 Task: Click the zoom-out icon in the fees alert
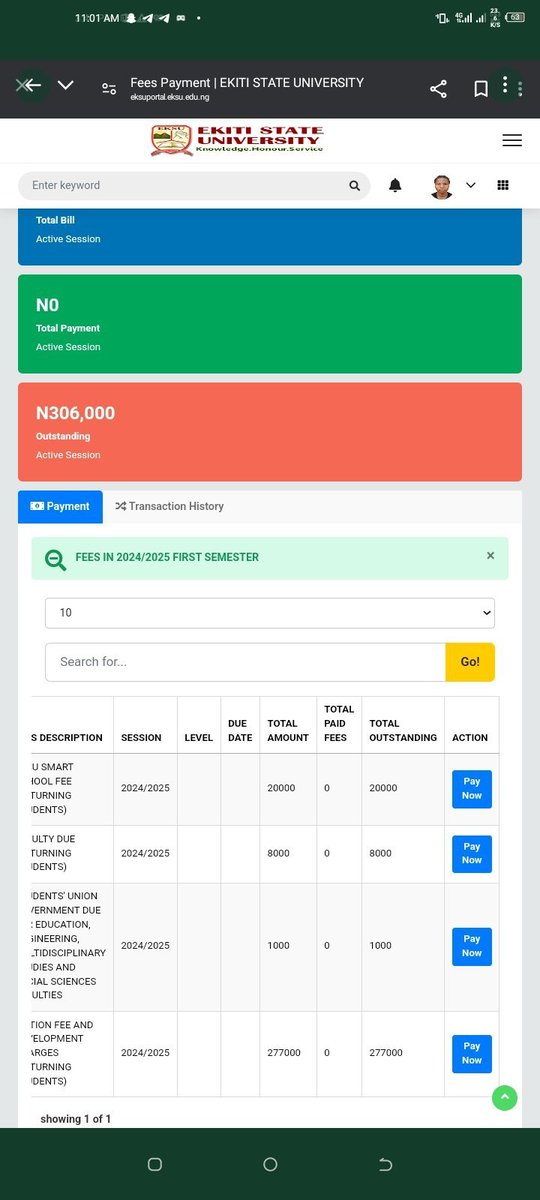click(56, 560)
